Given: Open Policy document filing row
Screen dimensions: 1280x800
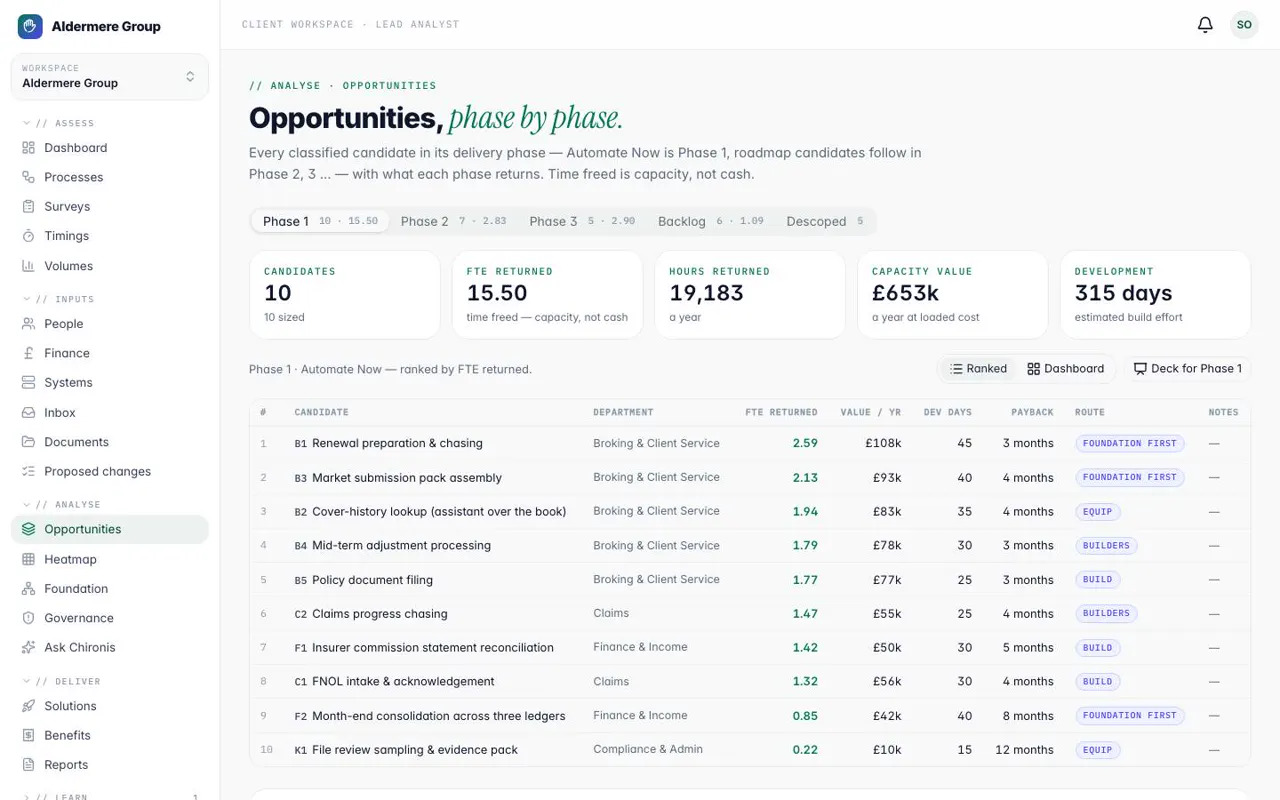Looking at the screenshot, I should pyautogui.click(x=750, y=579).
